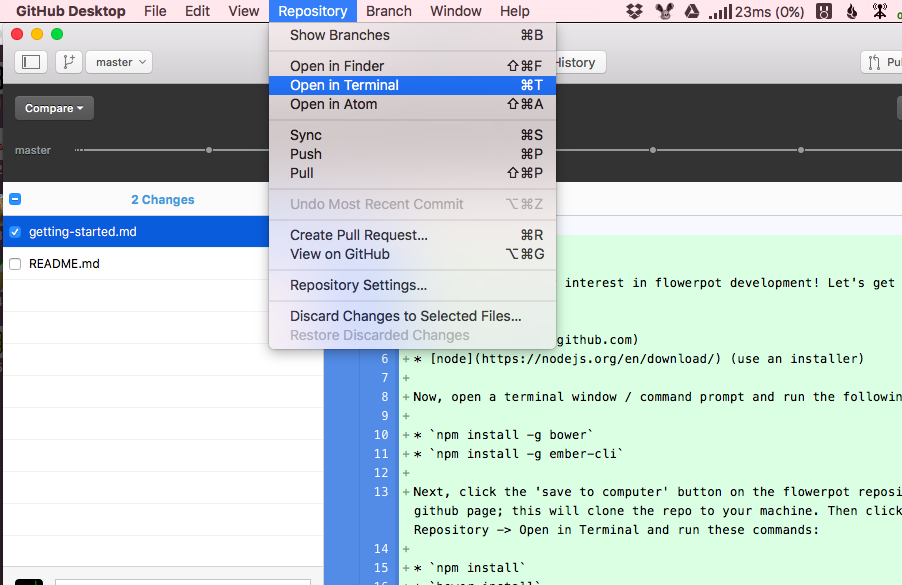Open the Edit menu
902x585 pixels.
[197, 11]
